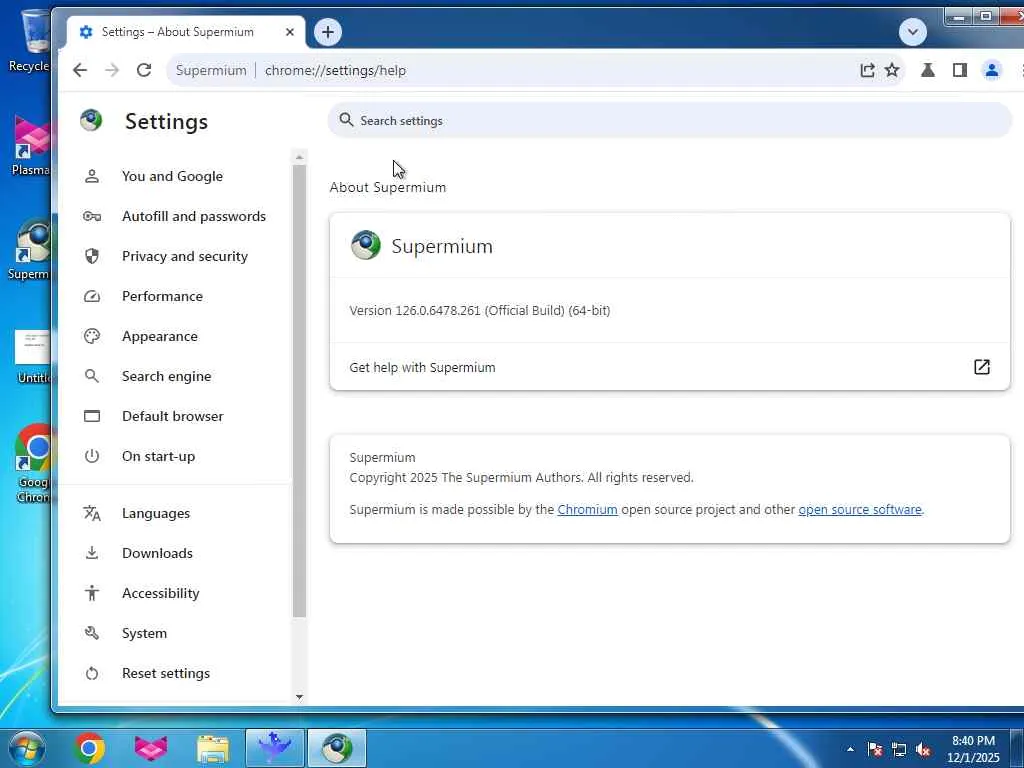Open You and Google settings
The image size is (1024, 768).
(172, 176)
